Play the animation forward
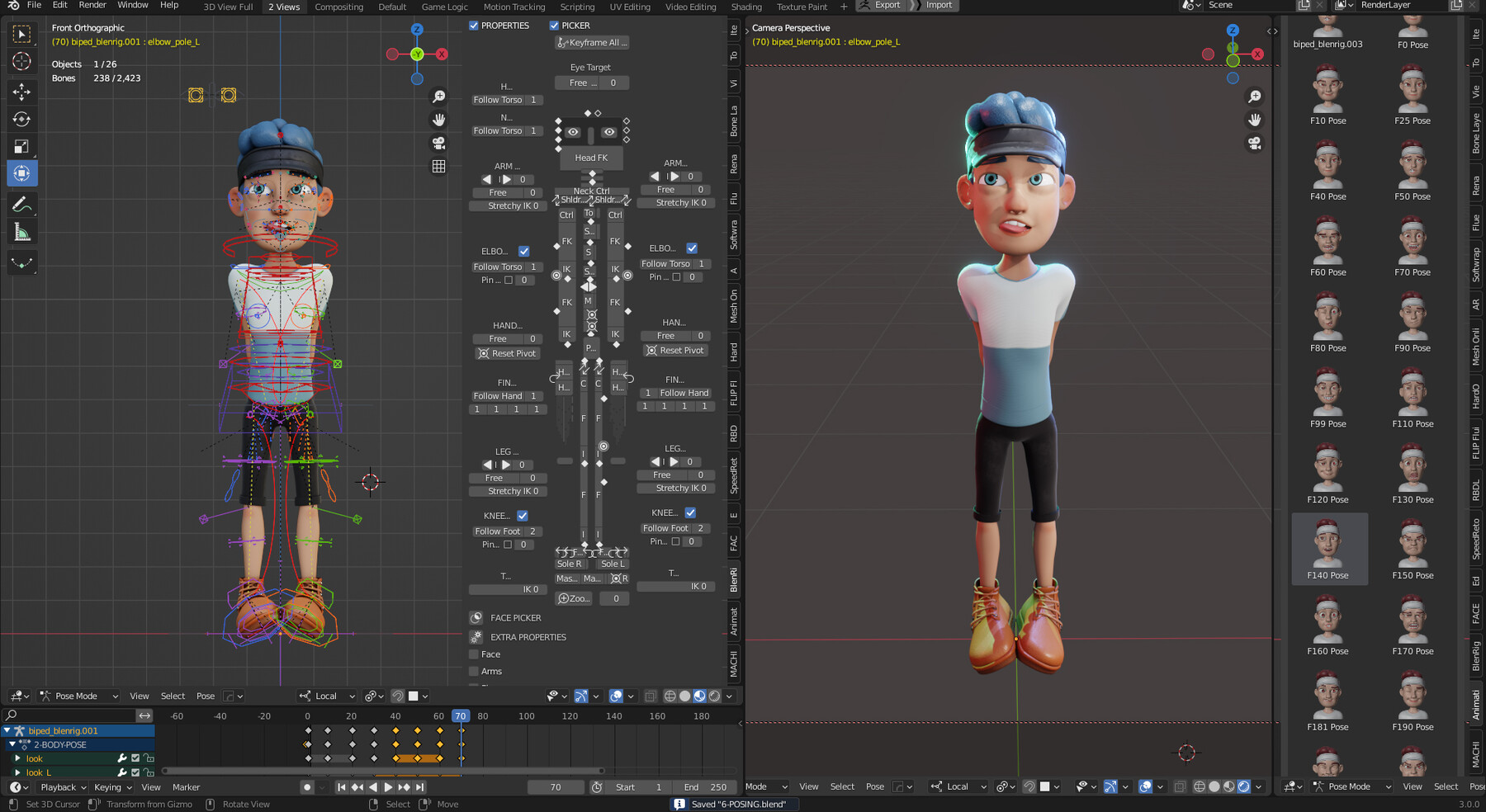Screen dimensions: 1486x812 coord(388,787)
